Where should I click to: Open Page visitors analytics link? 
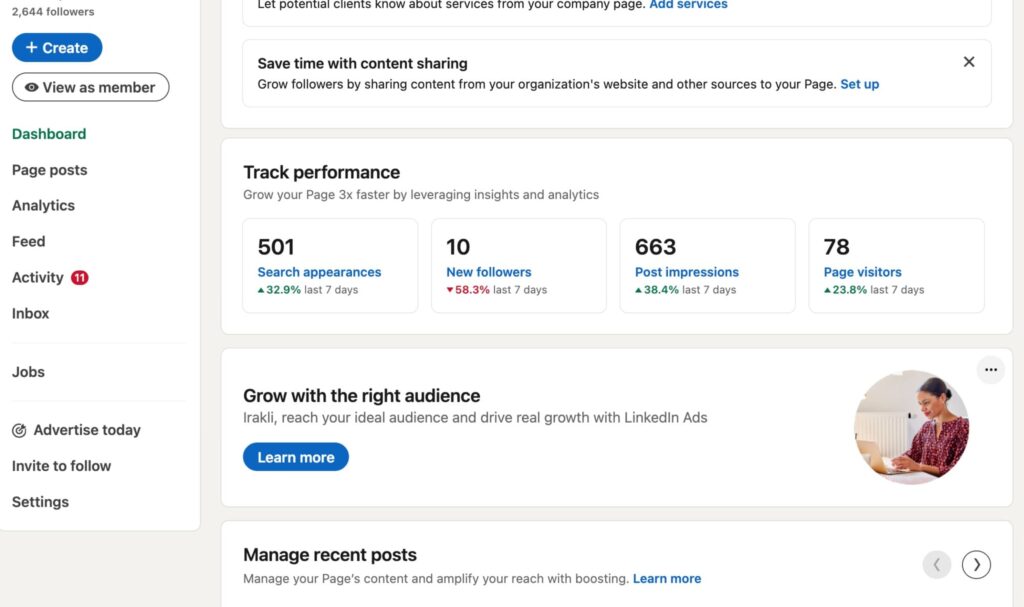click(x=863, y=272)
